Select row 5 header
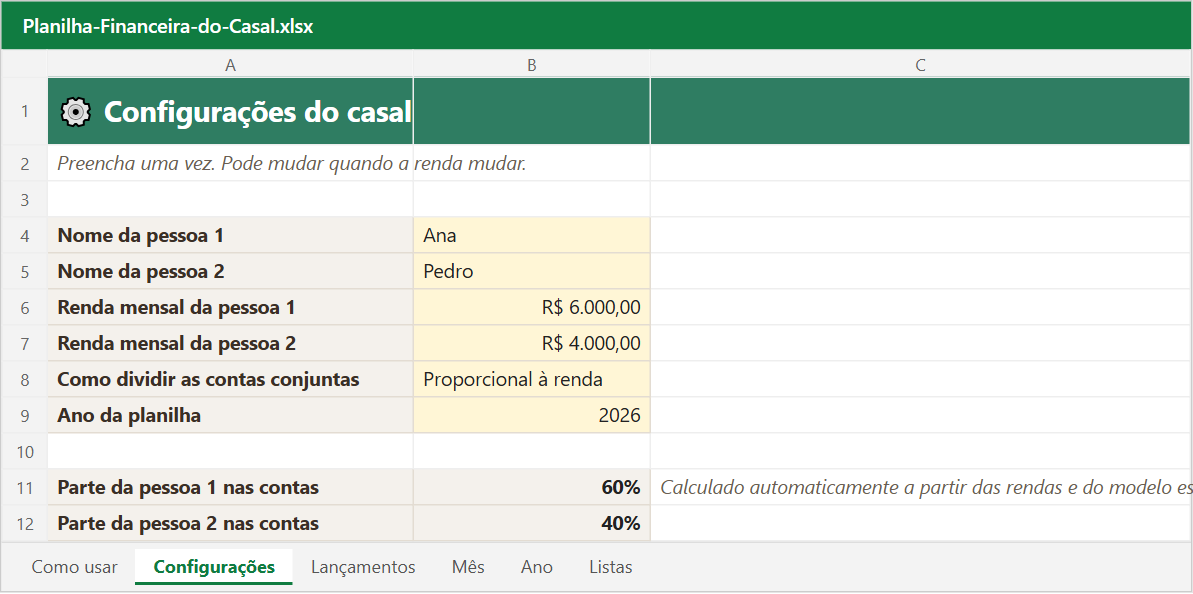Screen dimensions: 1193x594 pyautogui.click(x=24, y=272)
